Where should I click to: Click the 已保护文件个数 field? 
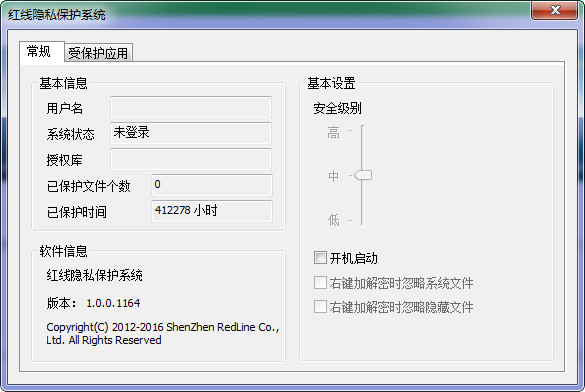(x=212, y=185)
